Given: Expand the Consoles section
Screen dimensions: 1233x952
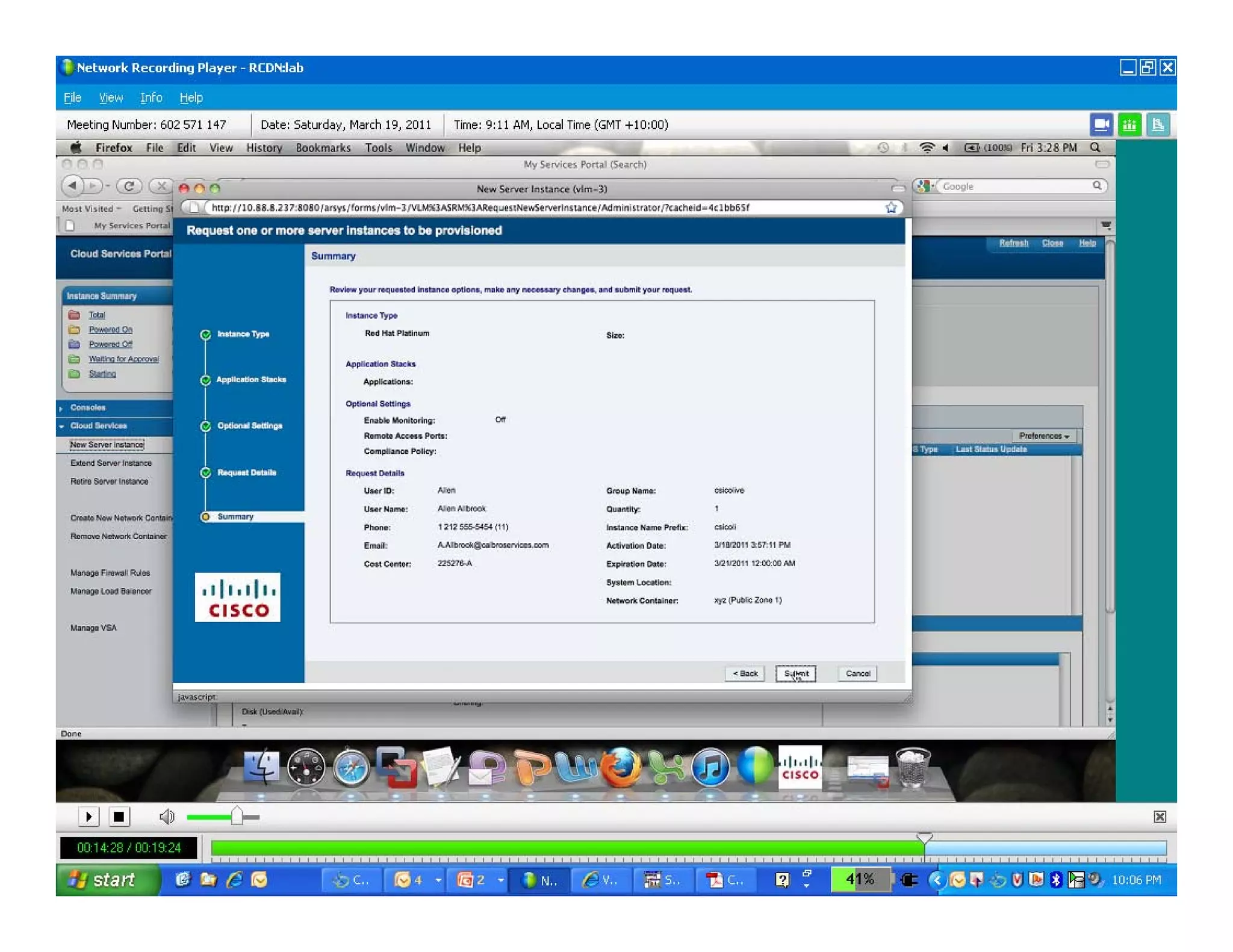Looking at the screenshot, I should tap(87, 407).
